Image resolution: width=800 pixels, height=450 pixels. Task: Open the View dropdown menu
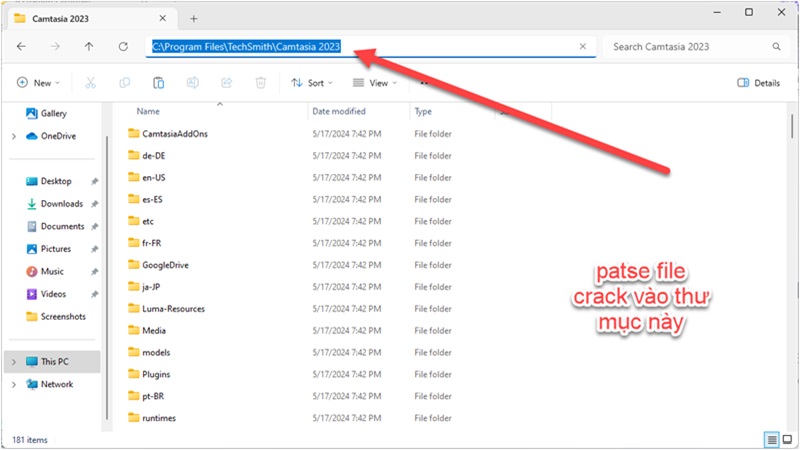[375, 83]
